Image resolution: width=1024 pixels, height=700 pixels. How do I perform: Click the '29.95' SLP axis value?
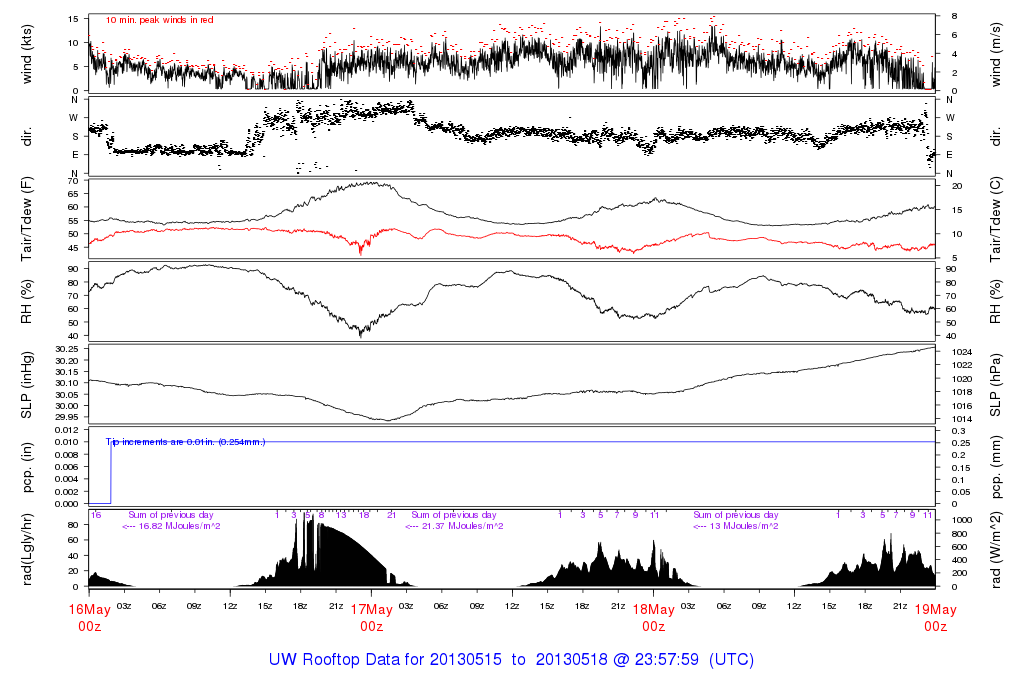[x=67, y=417]
